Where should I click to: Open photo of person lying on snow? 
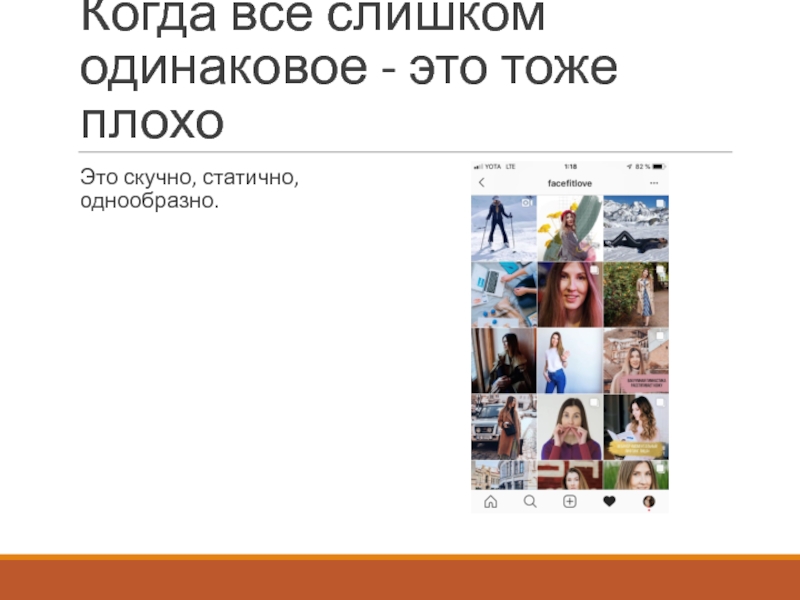(x=635, y=228)
